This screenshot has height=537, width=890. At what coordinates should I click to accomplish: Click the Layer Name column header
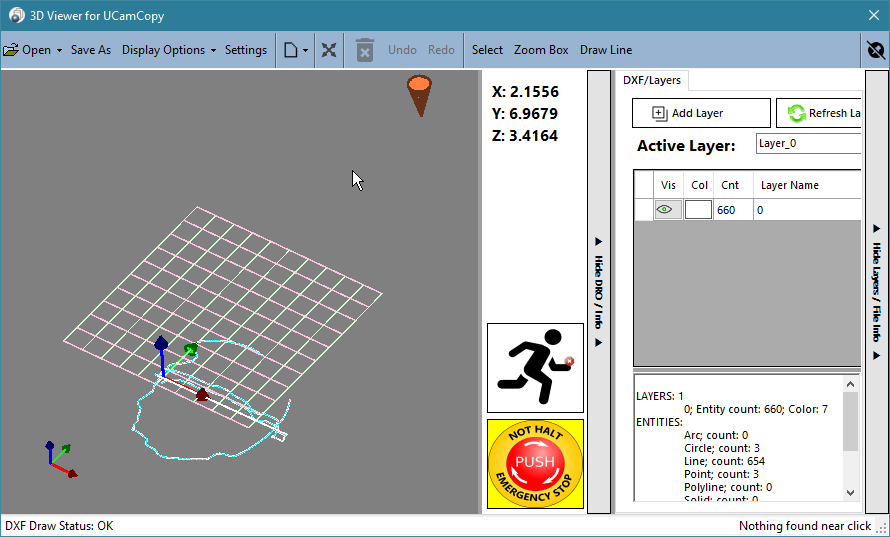[807, 185]
